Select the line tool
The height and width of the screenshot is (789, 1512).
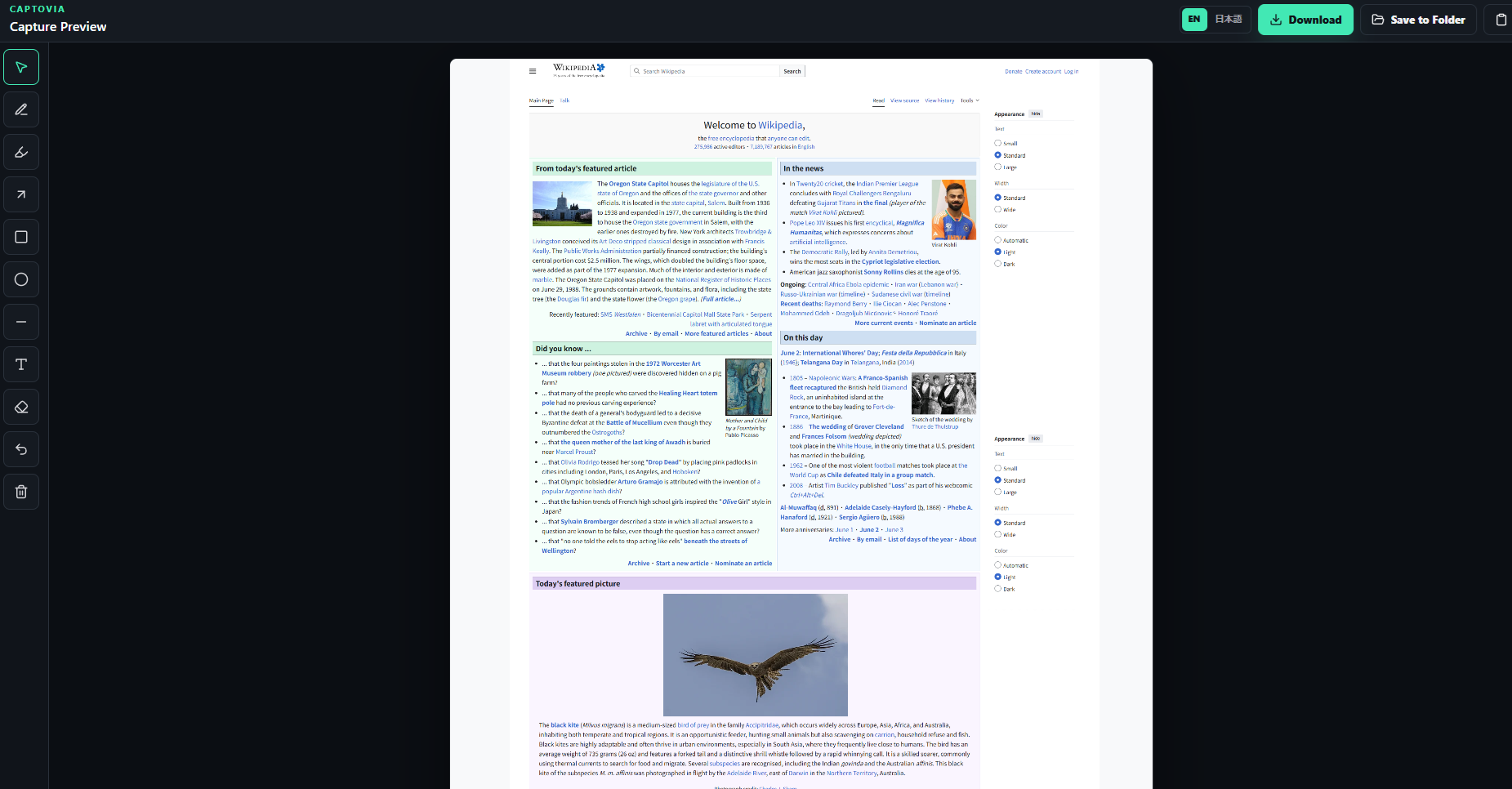coord(21,322)
